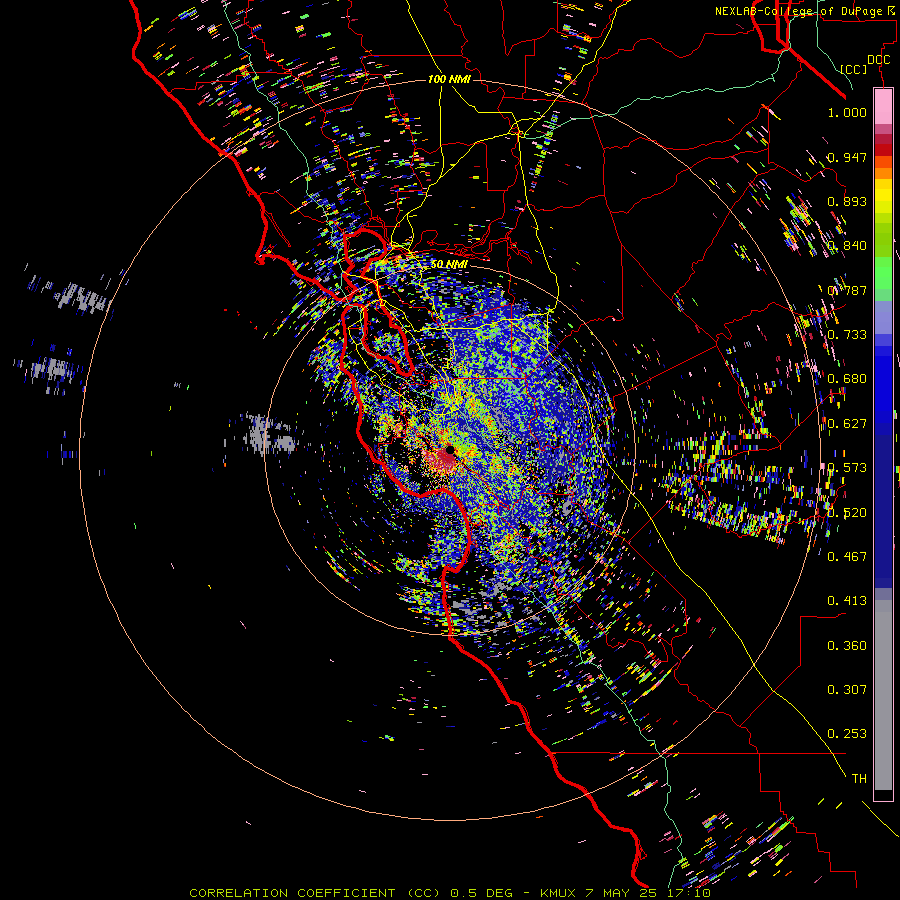Pick the pink 1.000 color bar segment
The width and height of the screenshot is (900, 900).
[883, 107]
